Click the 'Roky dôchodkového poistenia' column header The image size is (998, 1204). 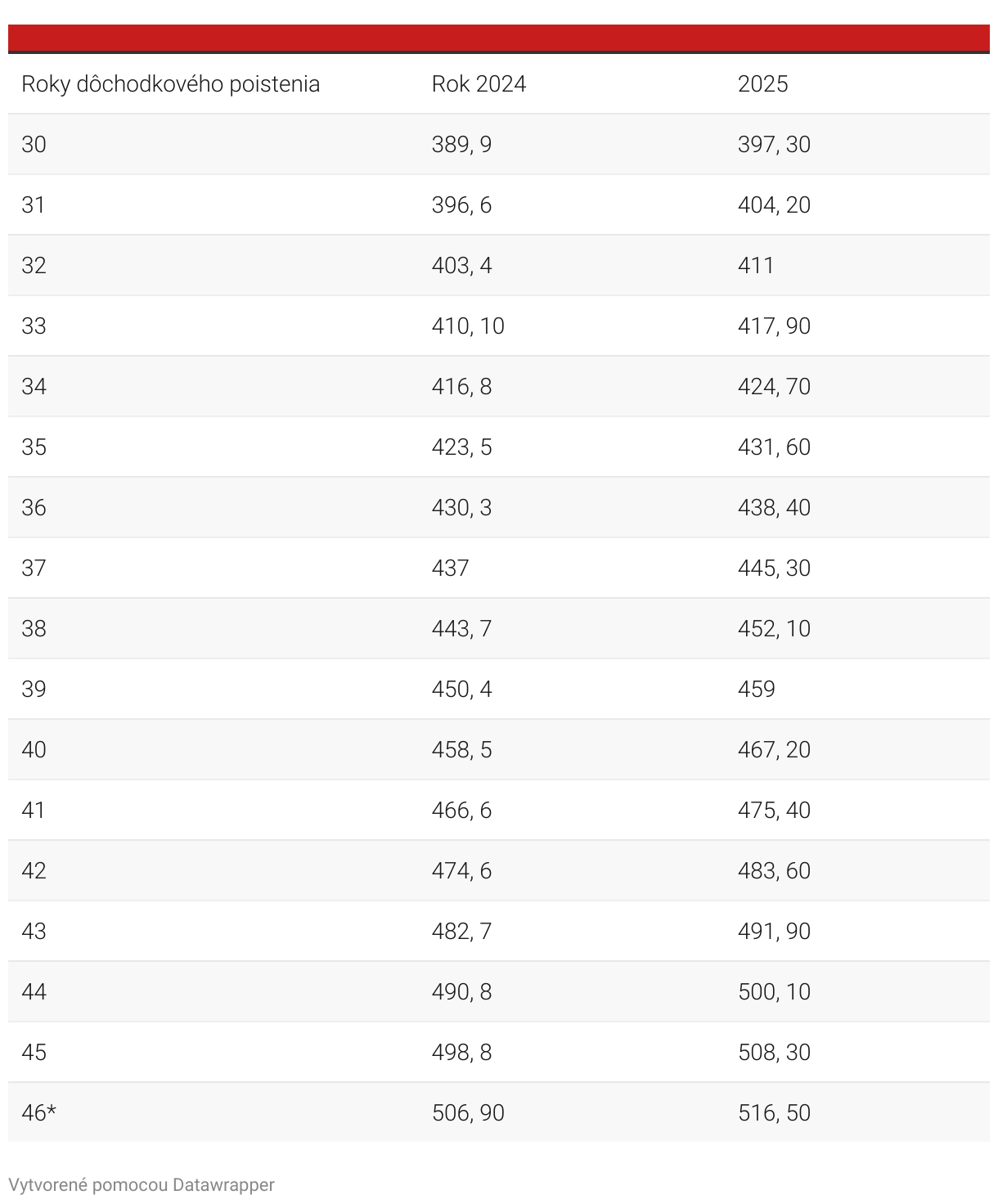point(170,84)
